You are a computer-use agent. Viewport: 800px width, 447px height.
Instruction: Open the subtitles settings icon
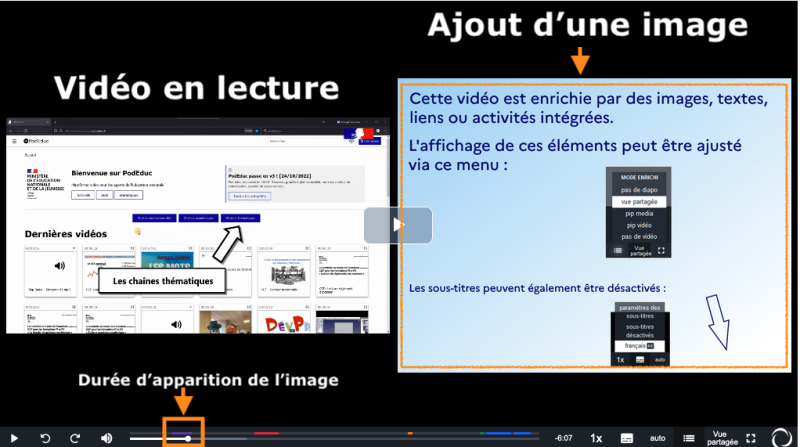(x=627, y=438)
